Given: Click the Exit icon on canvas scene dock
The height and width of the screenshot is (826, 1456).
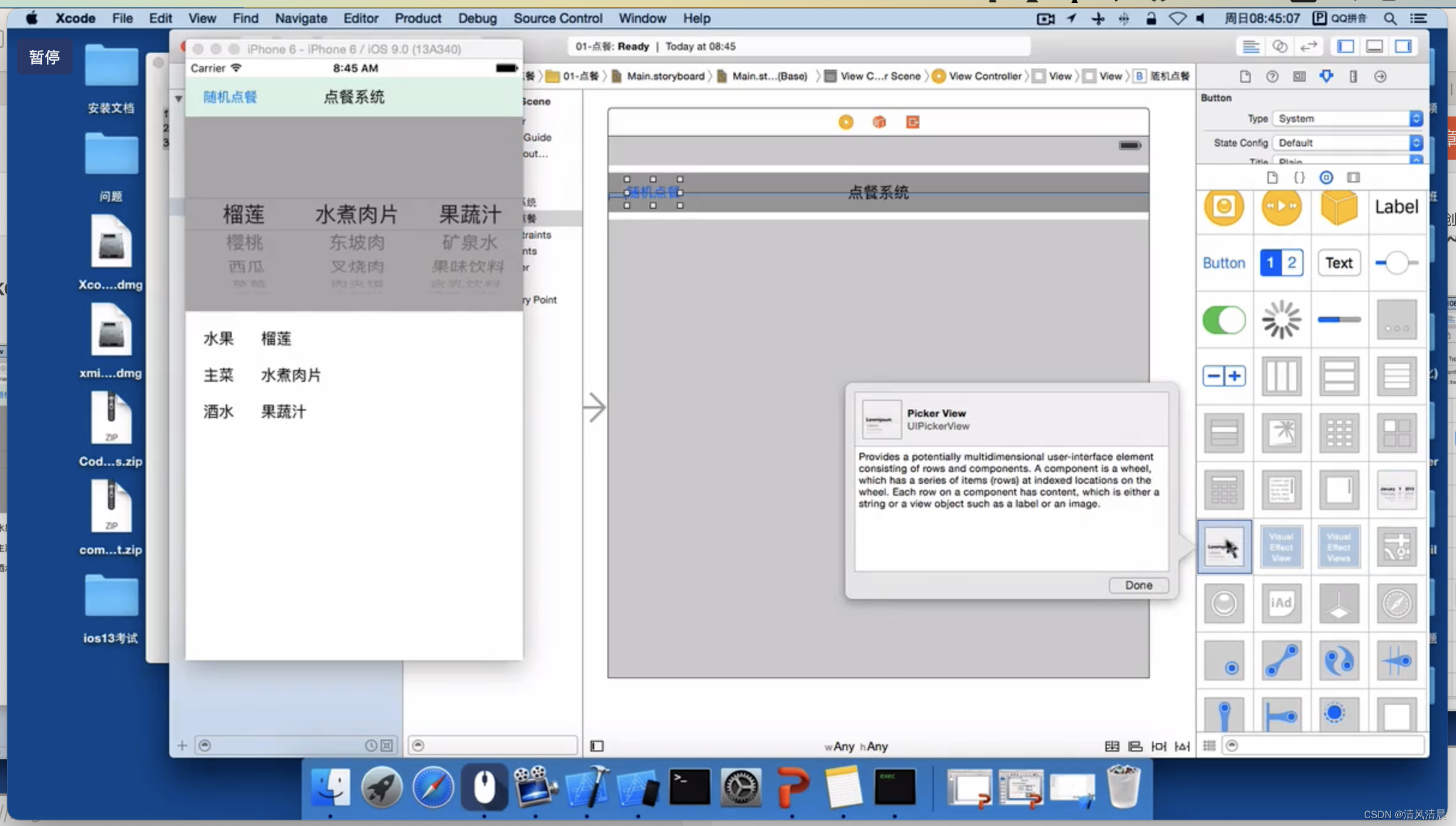Looking at the screenshot, I should tap(913, 122).
